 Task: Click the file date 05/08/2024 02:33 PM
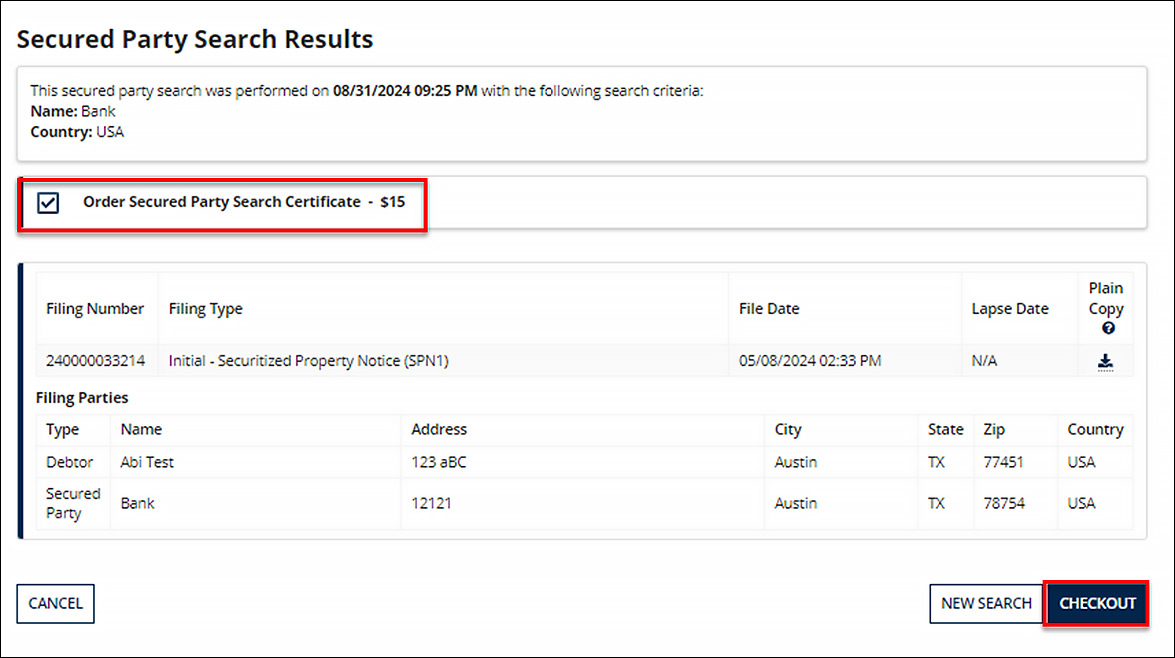coord(810,361)
